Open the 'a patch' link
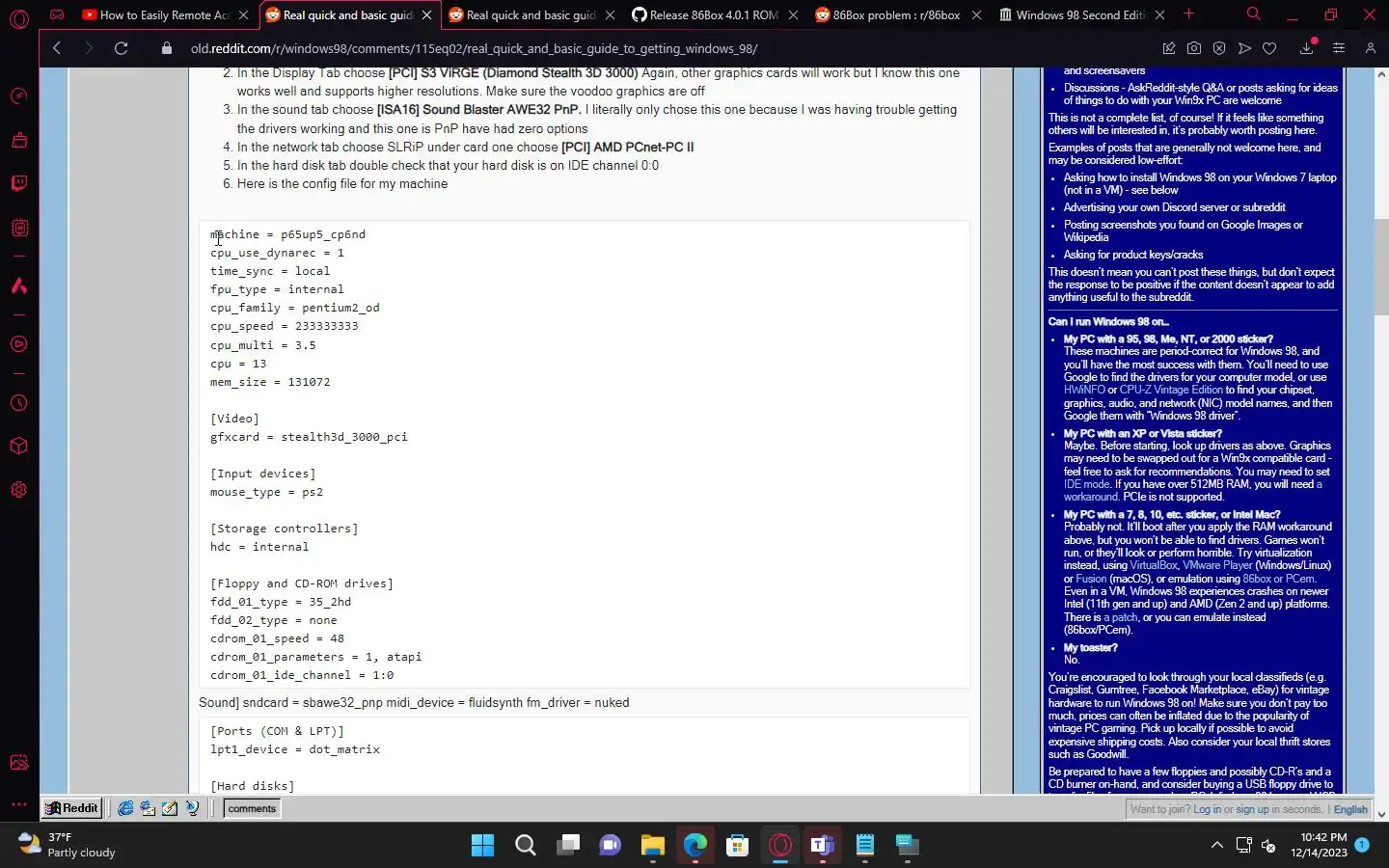This screenshot has height=868, width=1389. point(1120,617)
